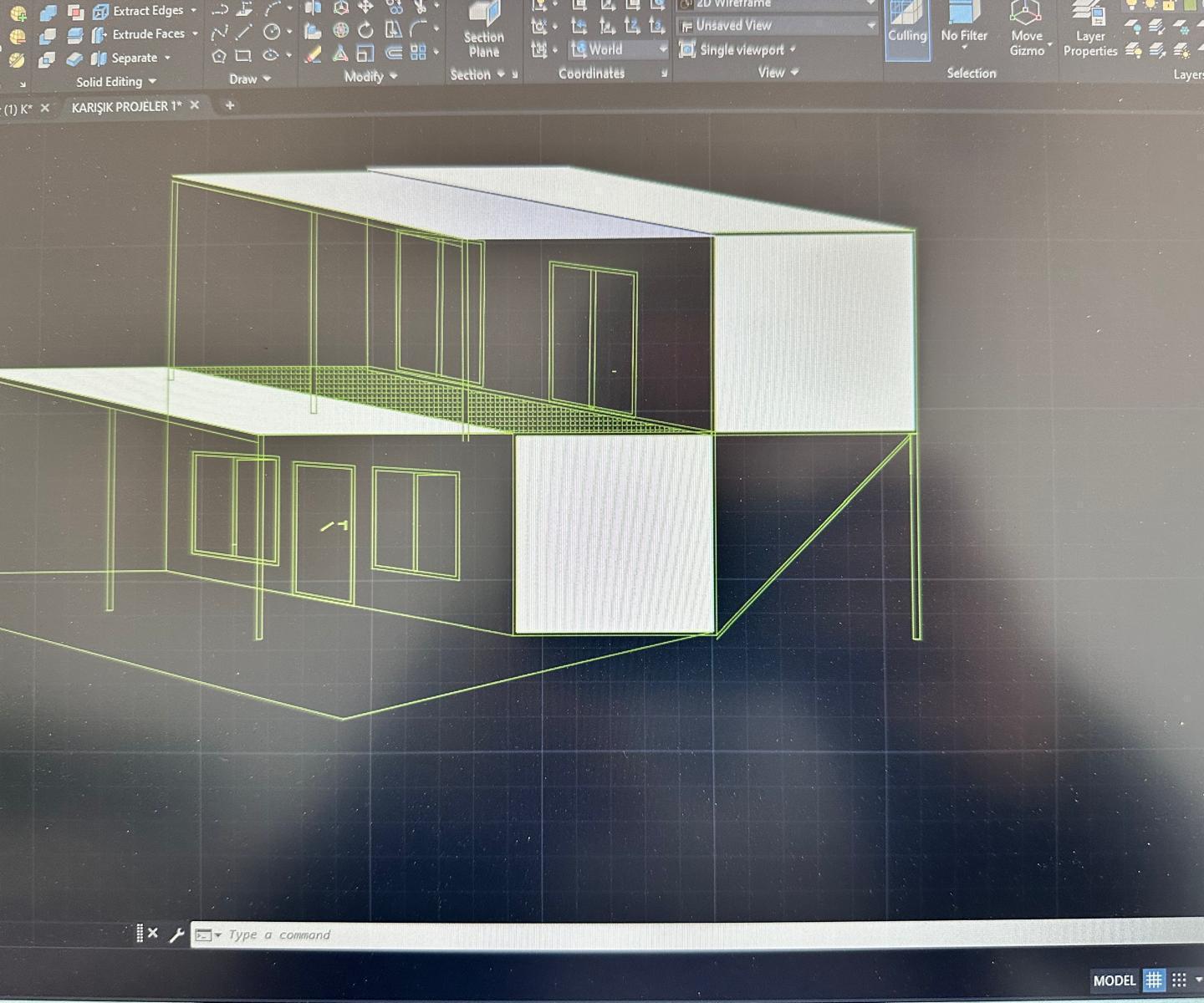1204x1003 pixels.
Task: Pick the Line tool in Draw panel
Action: tap(244, 33)
